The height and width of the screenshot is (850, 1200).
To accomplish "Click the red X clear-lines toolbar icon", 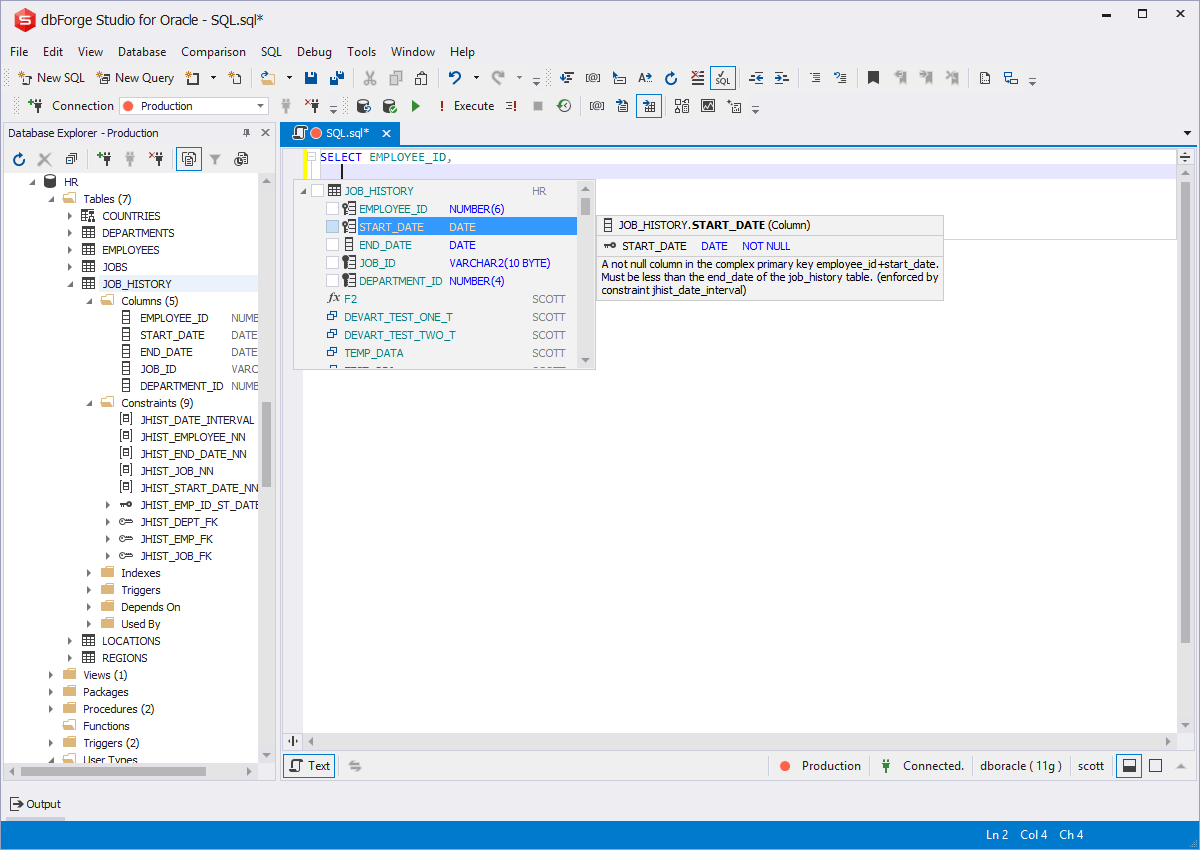I will coord(698,78).
